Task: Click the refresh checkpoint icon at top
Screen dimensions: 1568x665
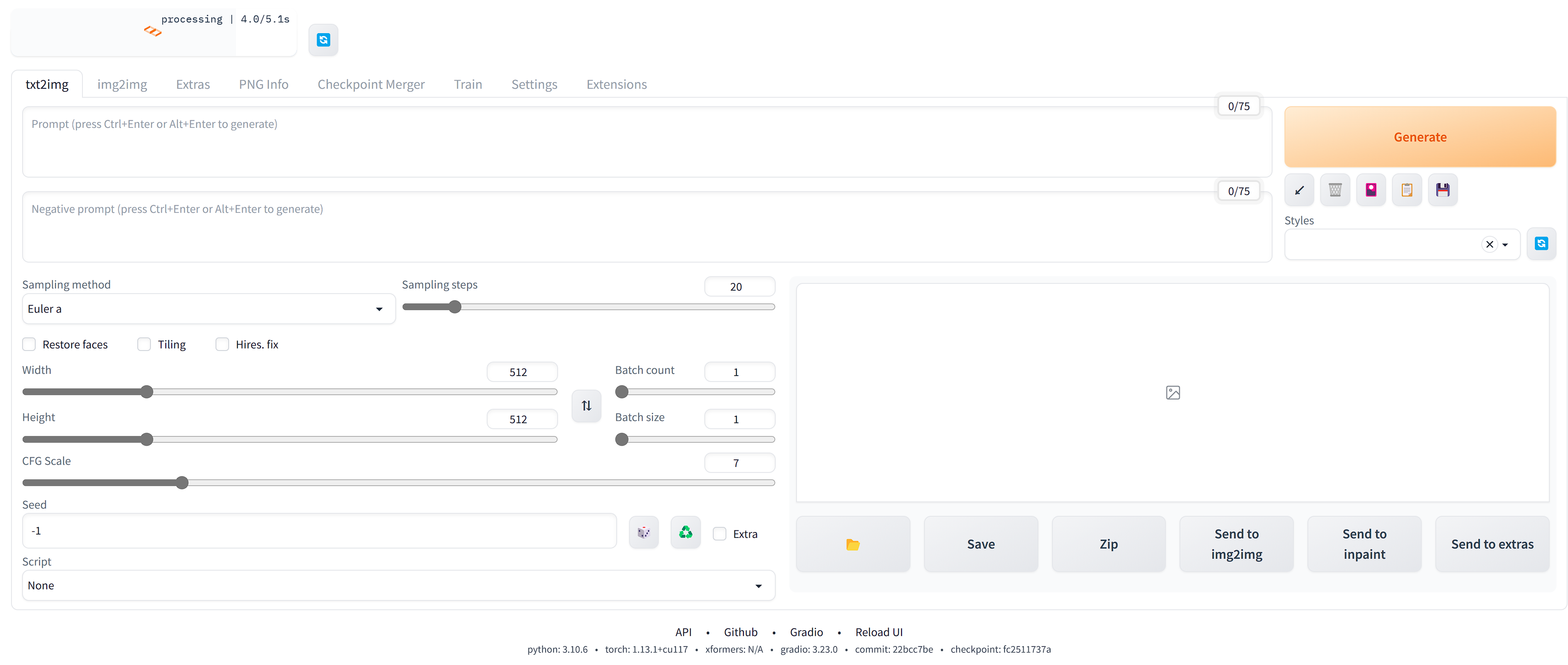Action: (x=323, y=40)
